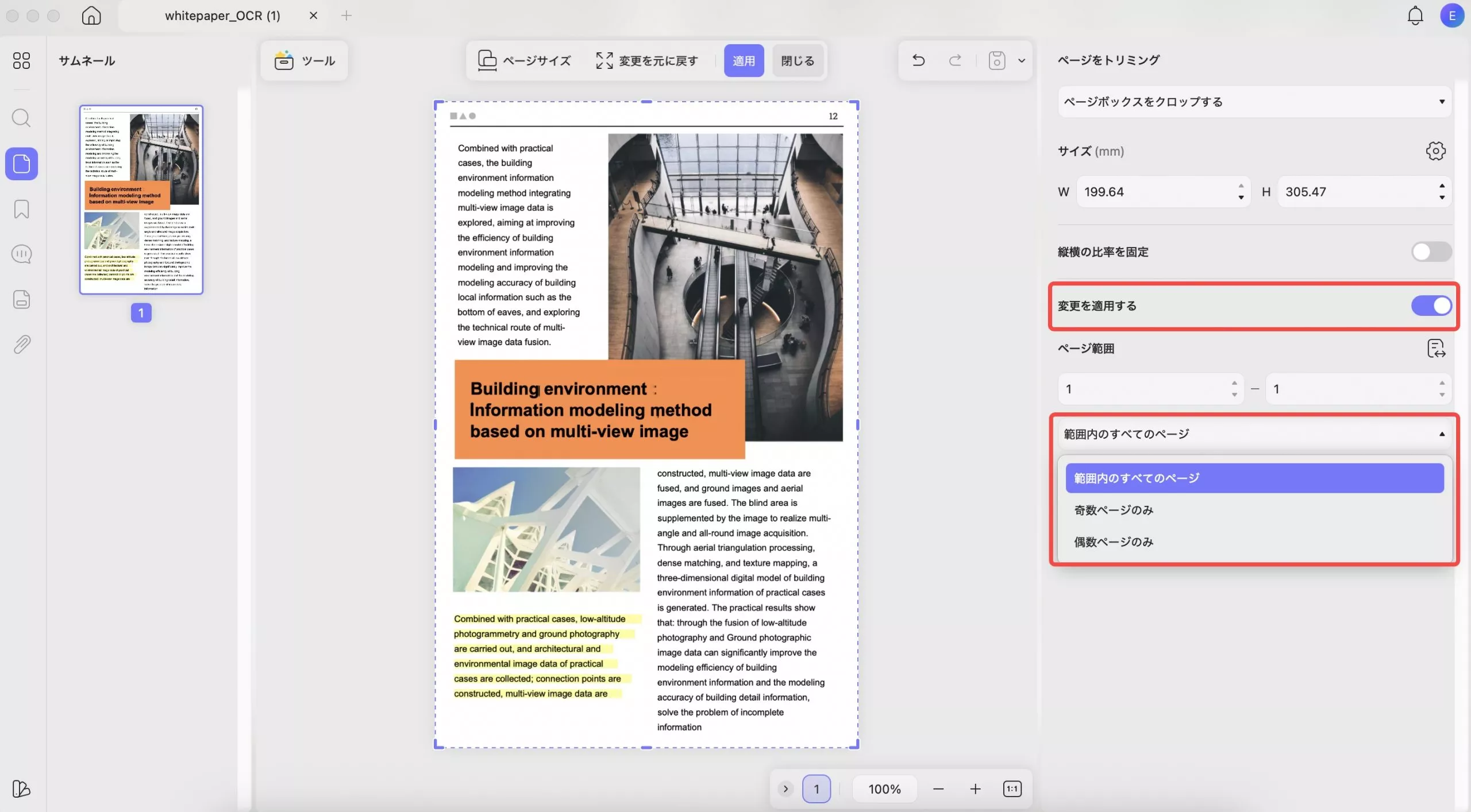Screen dimensions: 1471x812
Task: Collapse the 範囲内のすべてのページ dropdown
Action: coord(1253,434)
